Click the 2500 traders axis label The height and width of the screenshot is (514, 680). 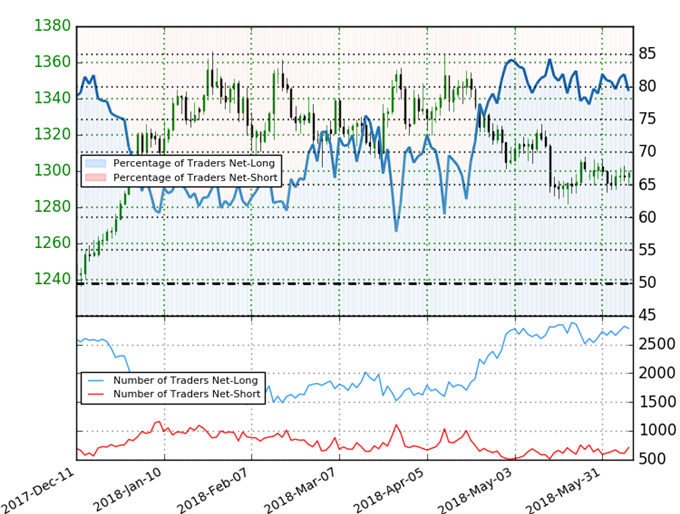click(657, 344)
